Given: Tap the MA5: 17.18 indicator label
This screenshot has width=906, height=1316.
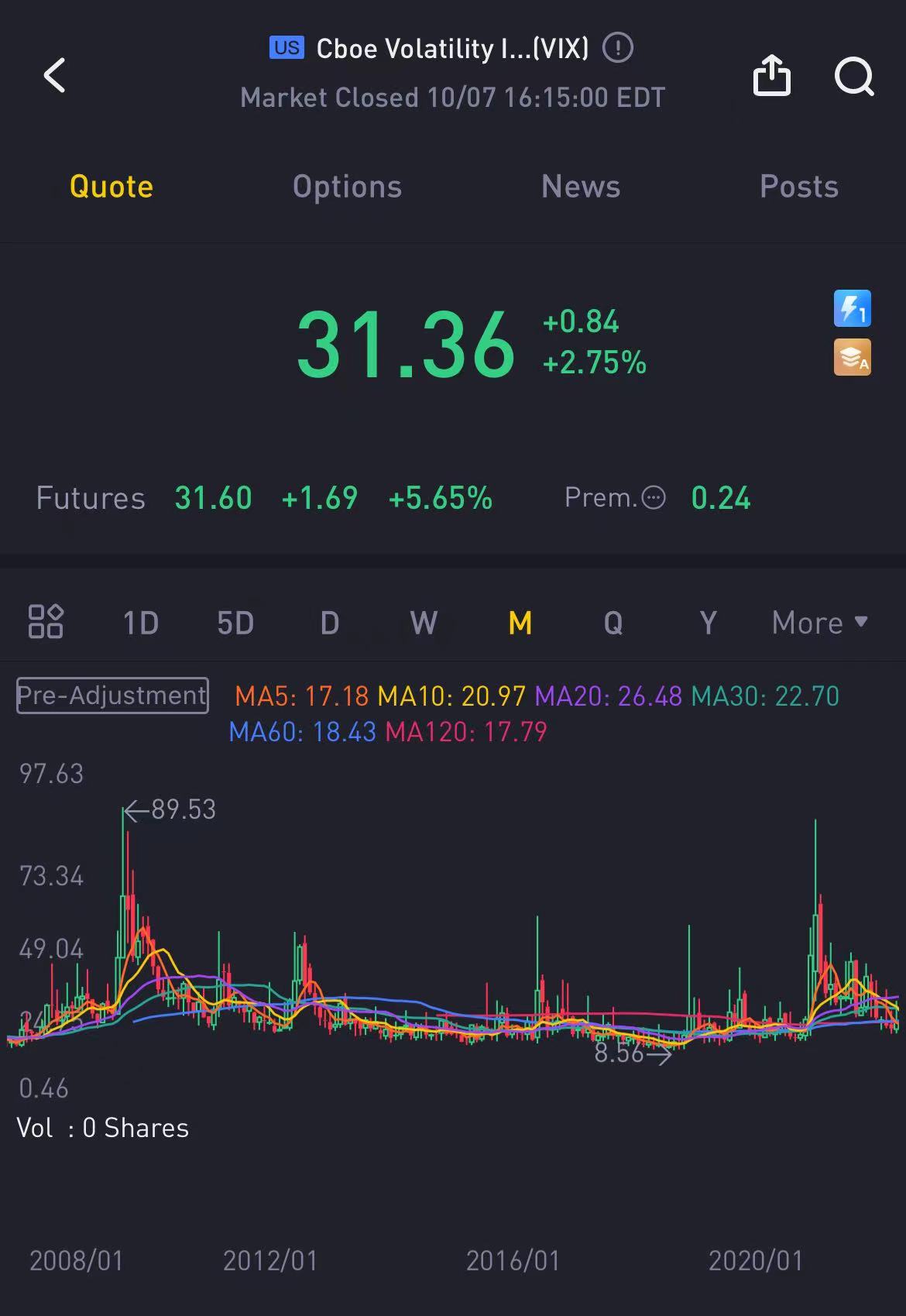Looking at the screenshot, I should tap(302, 696).
